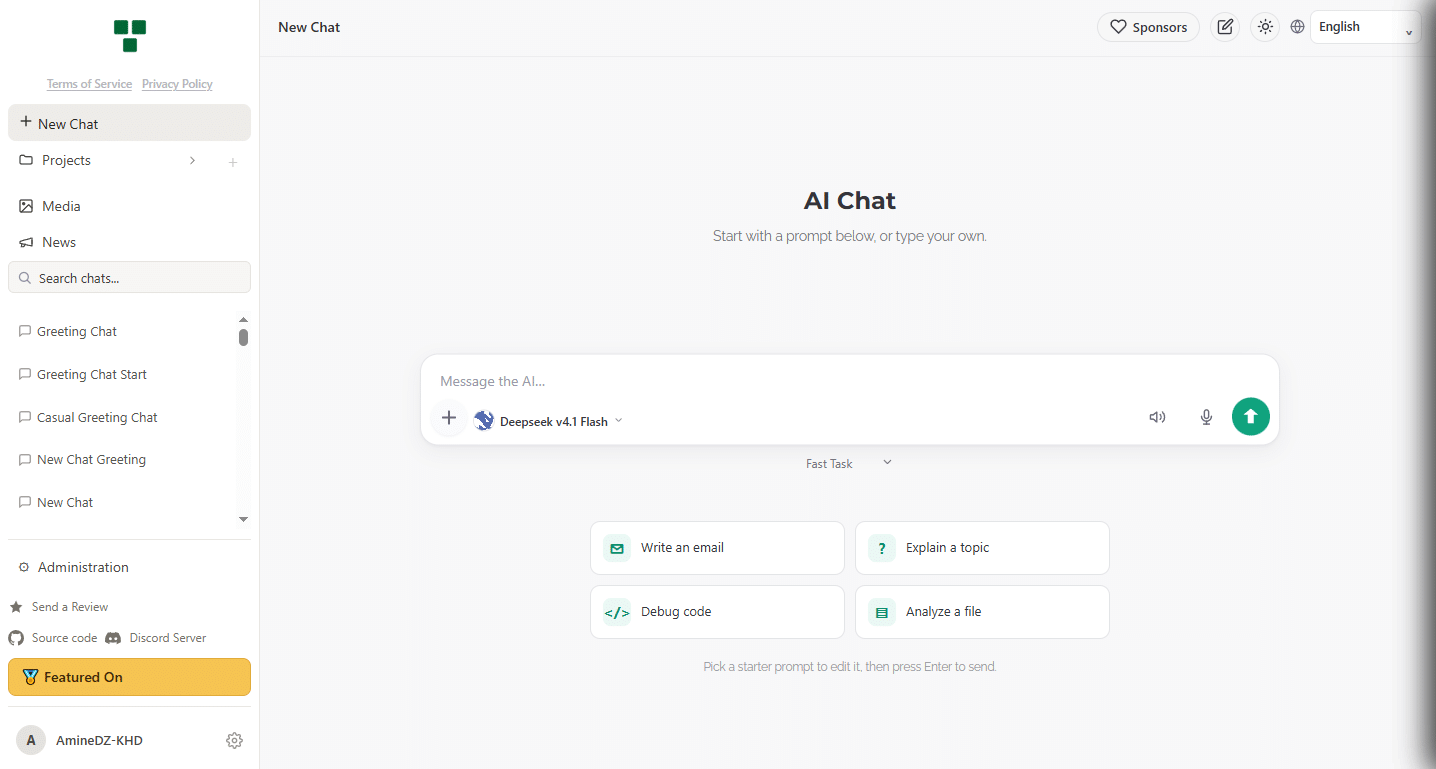1436x769 pixels.
Task: Open Projects in the sidebar
Action: coord(66,160)
